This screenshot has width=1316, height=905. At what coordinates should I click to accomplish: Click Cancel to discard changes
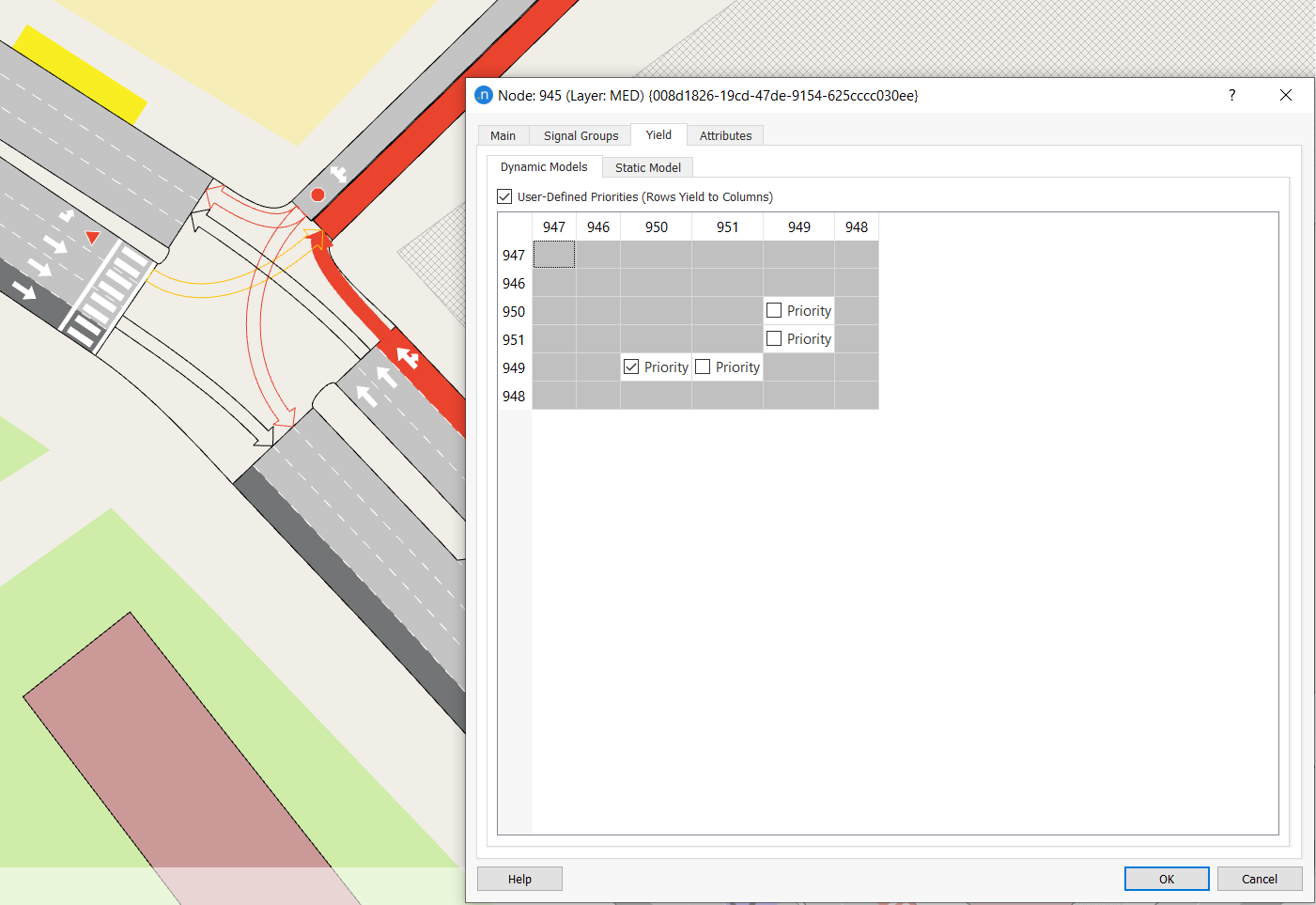[1259, 879]
